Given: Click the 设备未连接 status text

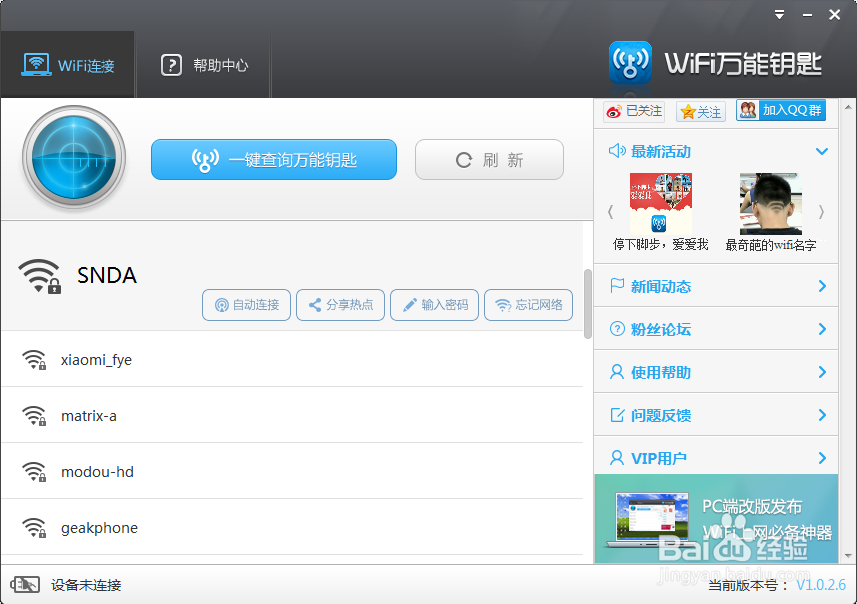Looking at the screenshot, I should 86,585.
